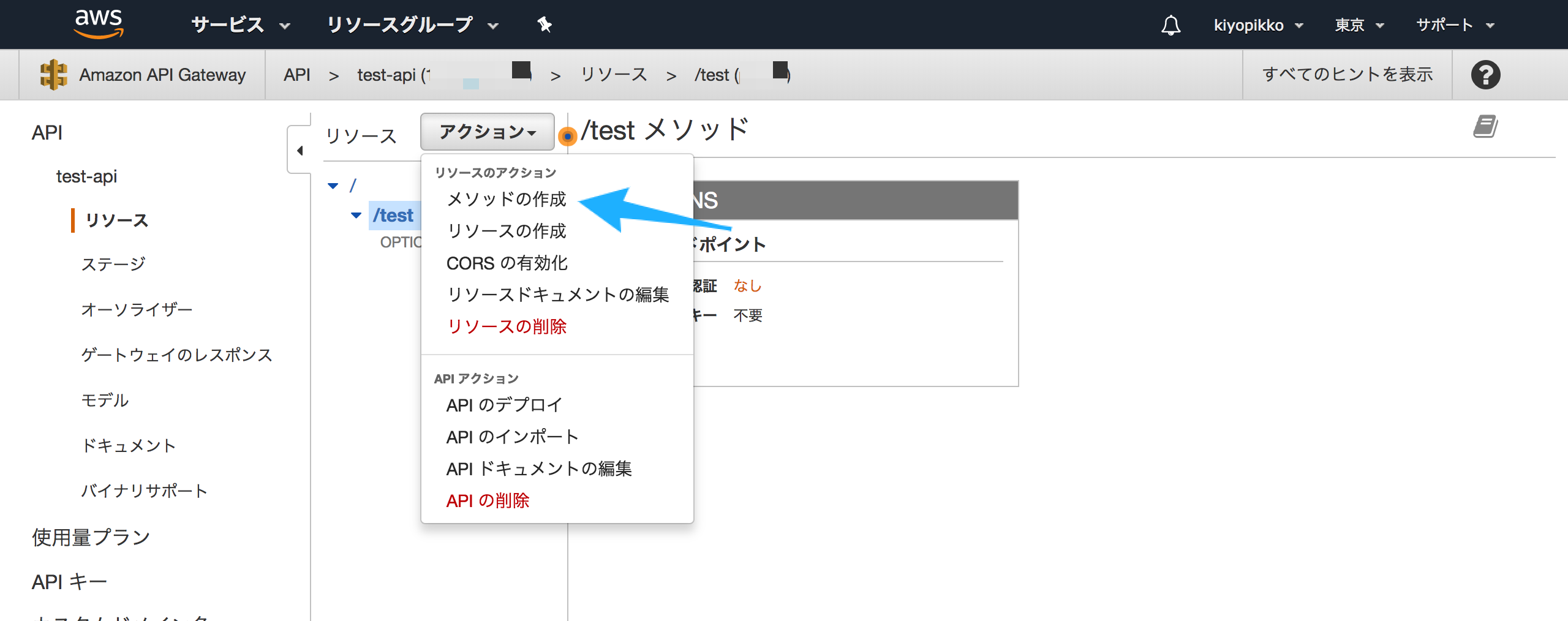This screenshot has height=621, width=1568.
Task: Open the kiyopikko account dropdown
Action: [1257, 25]
